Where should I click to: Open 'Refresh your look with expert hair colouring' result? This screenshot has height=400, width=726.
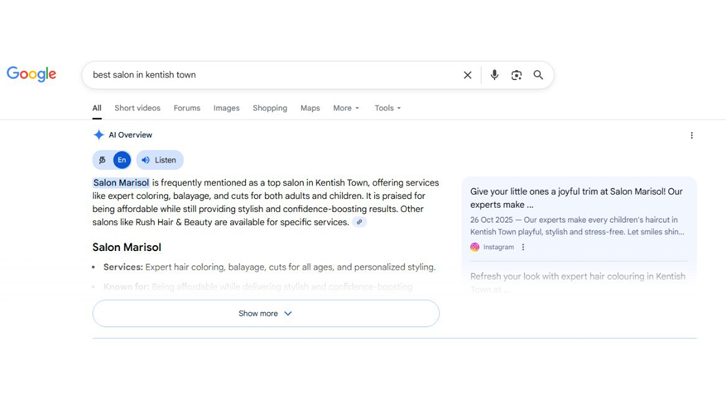(578, 282)
